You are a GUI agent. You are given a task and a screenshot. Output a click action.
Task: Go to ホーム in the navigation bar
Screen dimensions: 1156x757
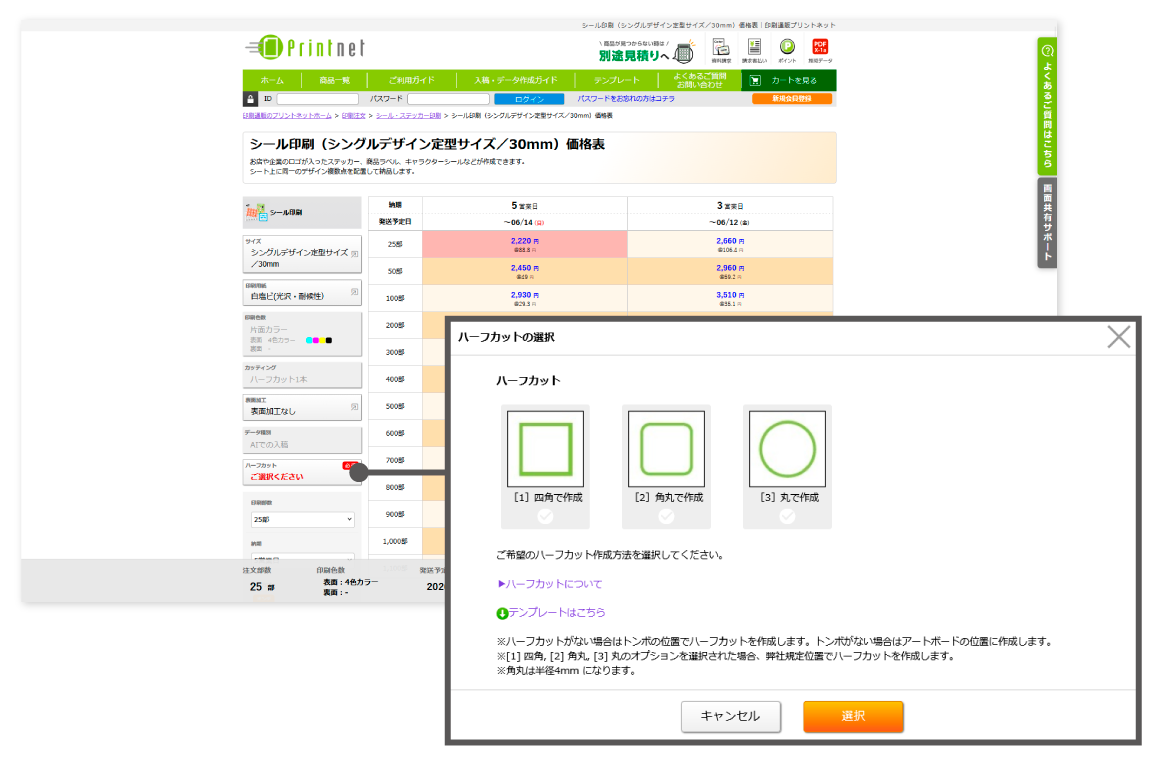(272, 80)
